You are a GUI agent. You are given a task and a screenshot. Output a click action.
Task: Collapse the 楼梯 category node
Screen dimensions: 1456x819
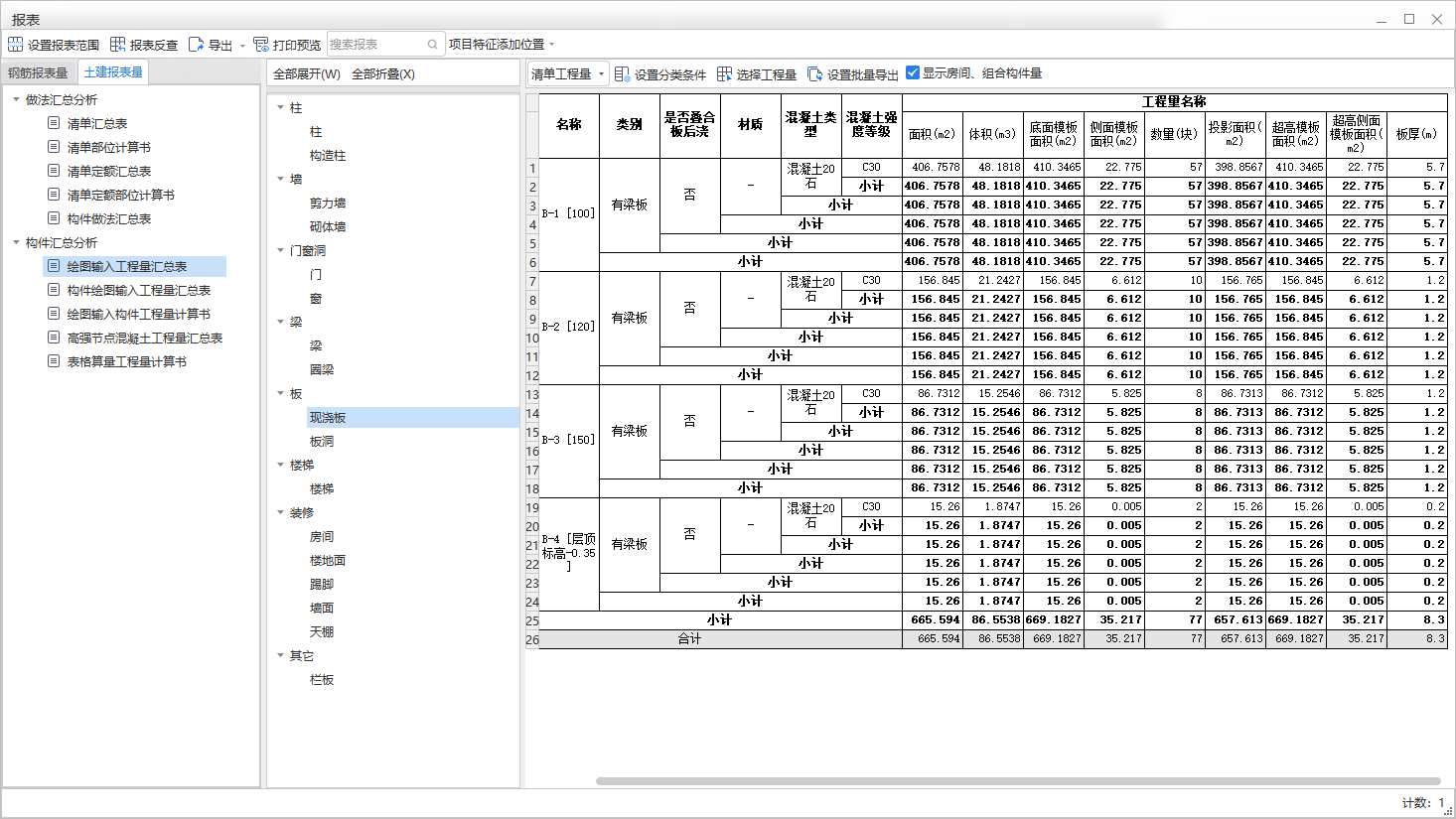(x=280, y=465)
